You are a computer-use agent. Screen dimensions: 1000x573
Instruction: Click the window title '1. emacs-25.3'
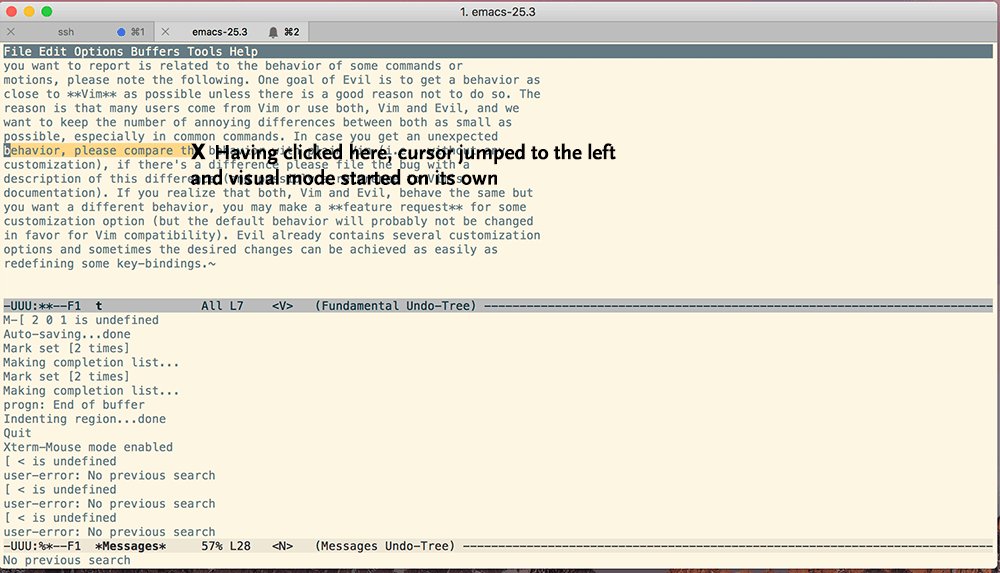point(497,11)
